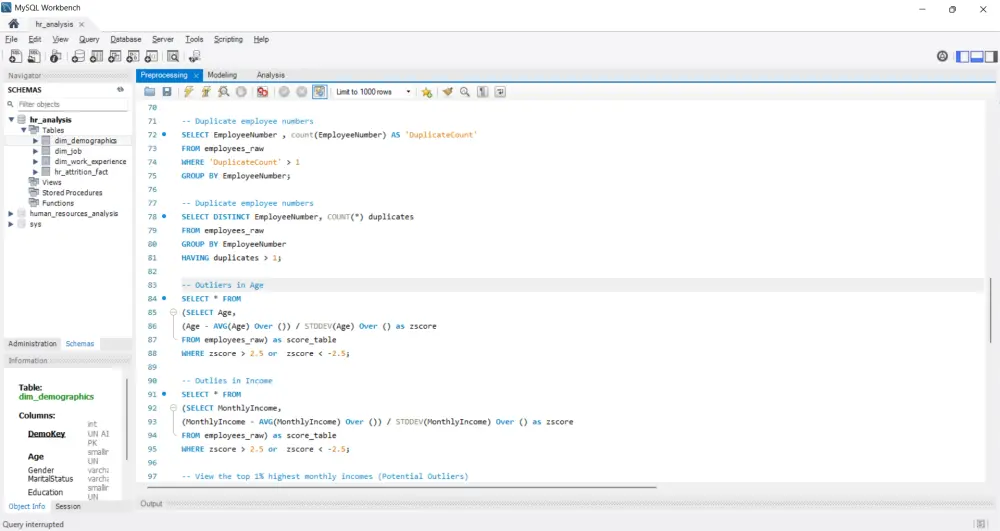
Task: Expand the dim_work_experience table
Action: point(36,162)
